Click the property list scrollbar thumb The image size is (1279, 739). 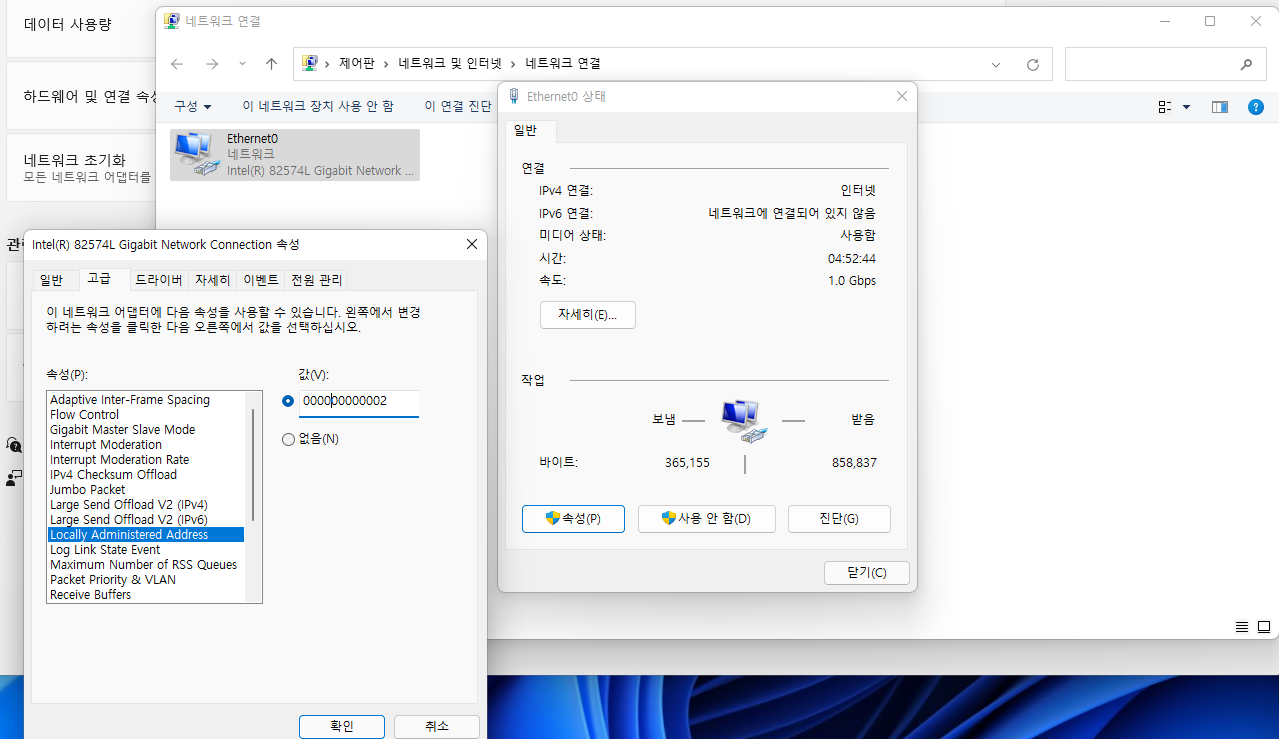pyautogui.click(x=253, y=464)
